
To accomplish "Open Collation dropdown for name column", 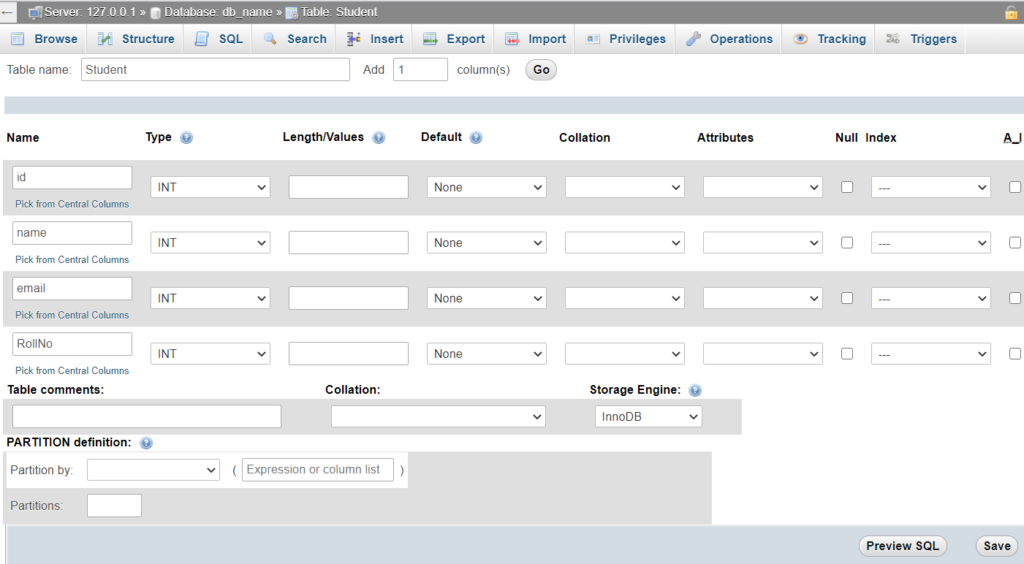I will click(624, 243).
